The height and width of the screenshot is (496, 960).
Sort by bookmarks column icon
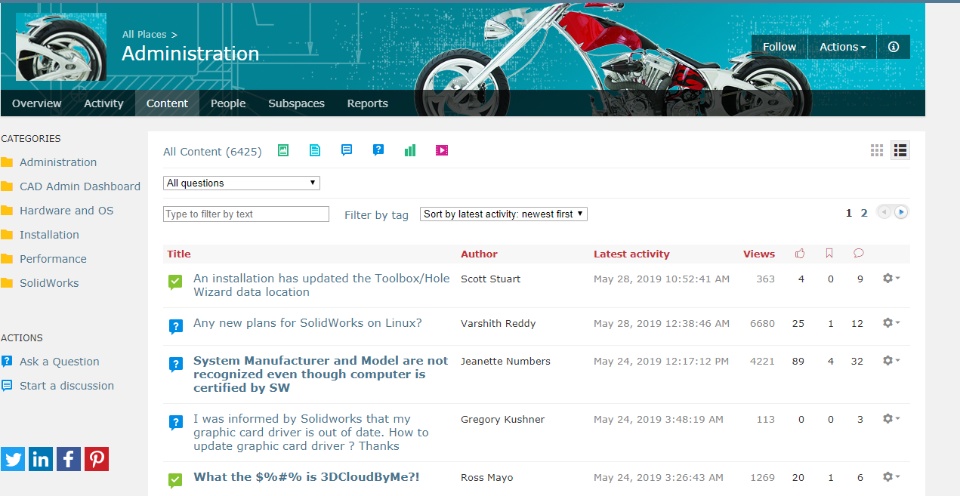coord(830,253)
